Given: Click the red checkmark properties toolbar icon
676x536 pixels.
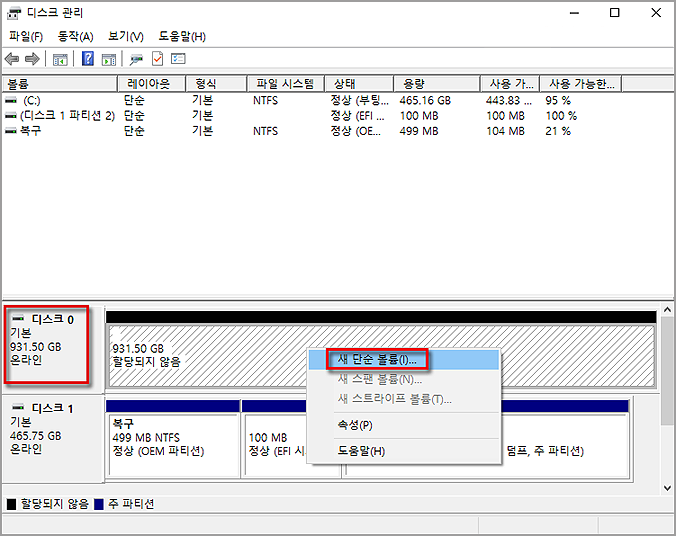Looking at the screenshot, I should click(x=157, y=59).
